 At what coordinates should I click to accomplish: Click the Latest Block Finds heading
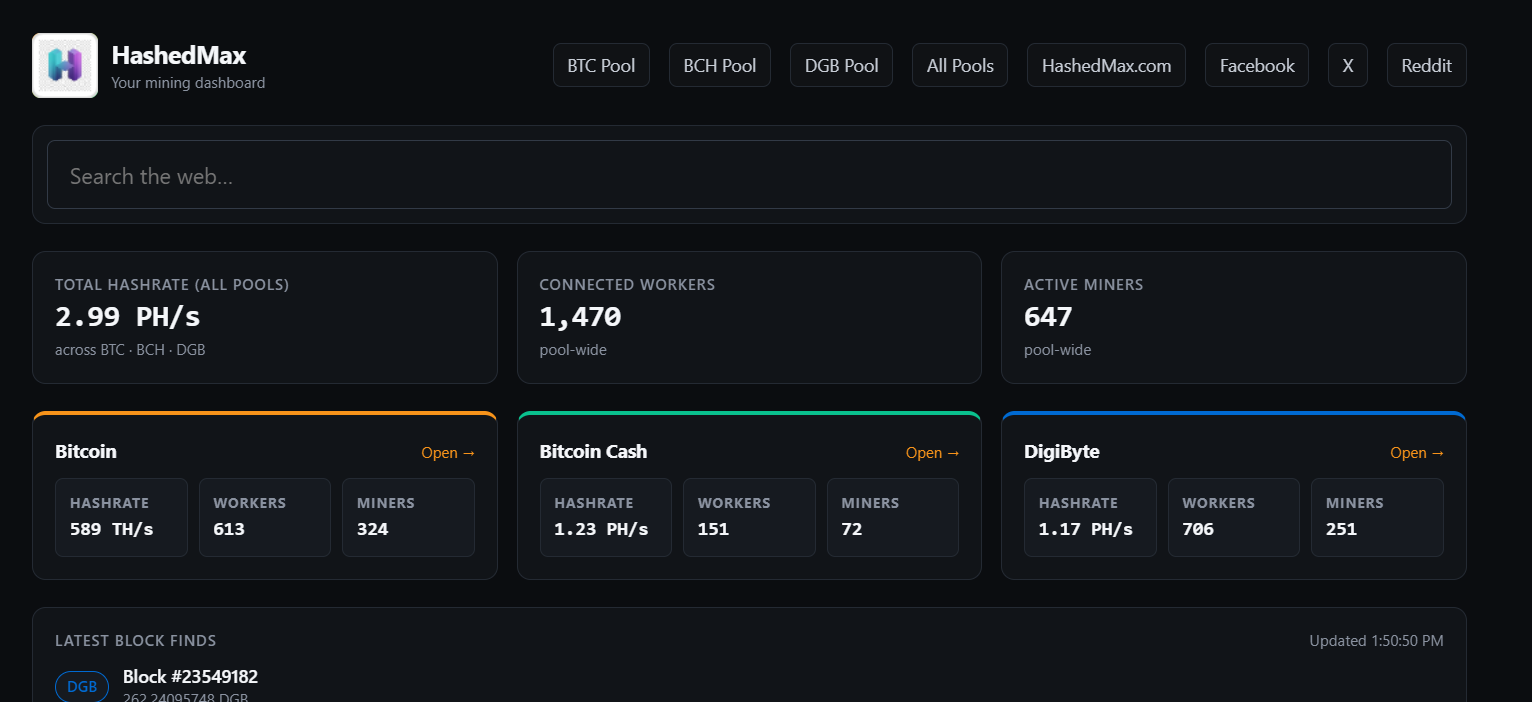(x=136, y=641)
